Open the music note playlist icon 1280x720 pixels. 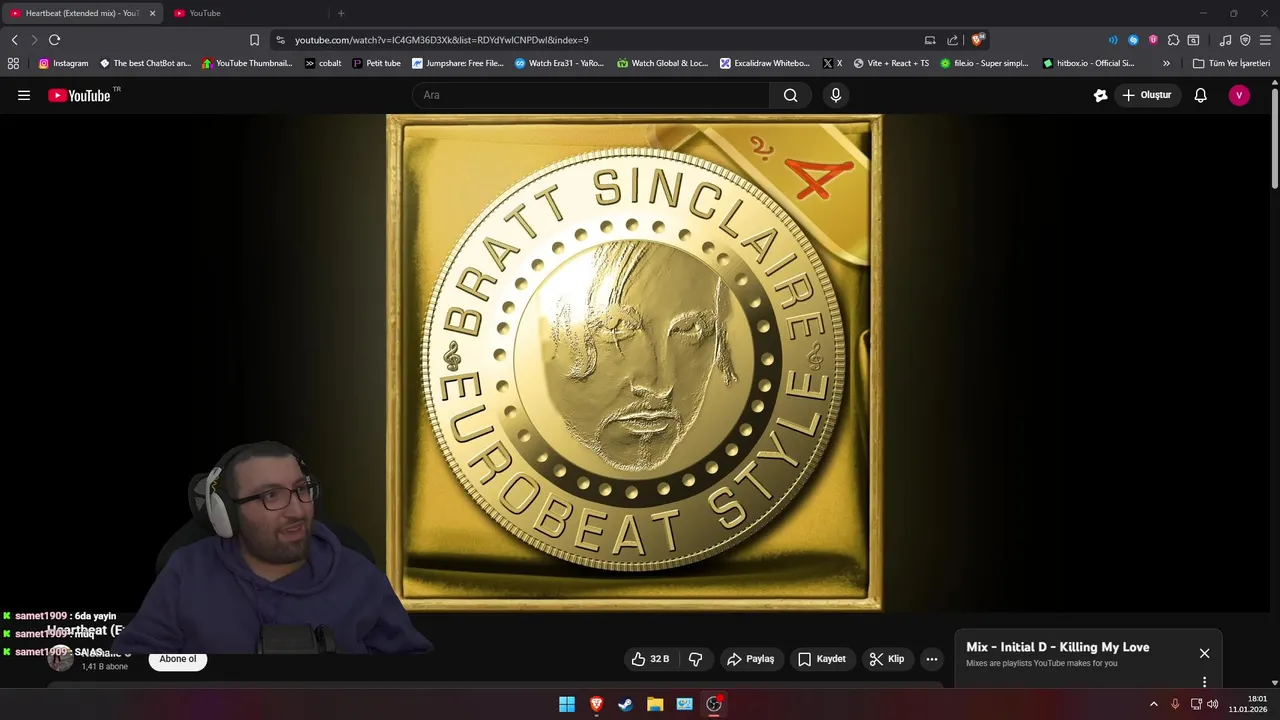coord(1225,40)
